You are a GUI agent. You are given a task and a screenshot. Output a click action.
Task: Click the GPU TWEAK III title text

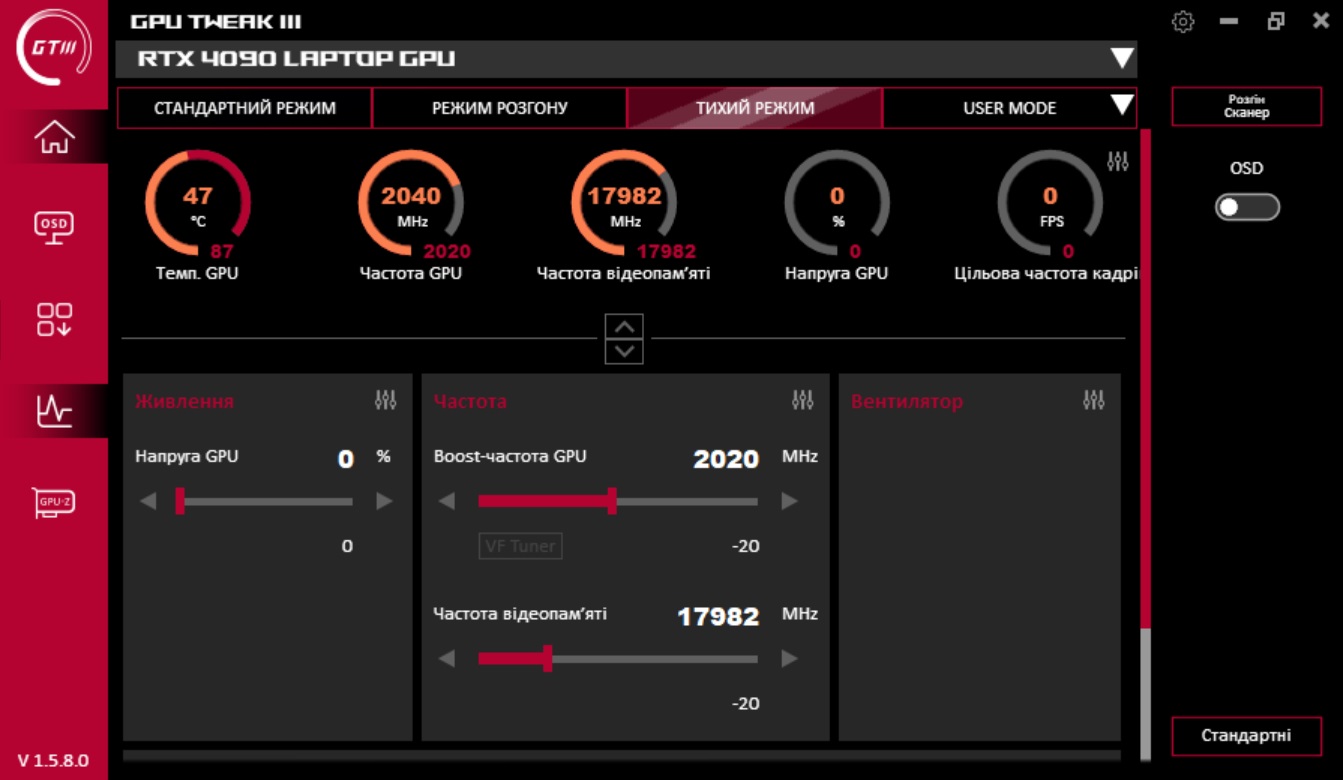point(215,22)
